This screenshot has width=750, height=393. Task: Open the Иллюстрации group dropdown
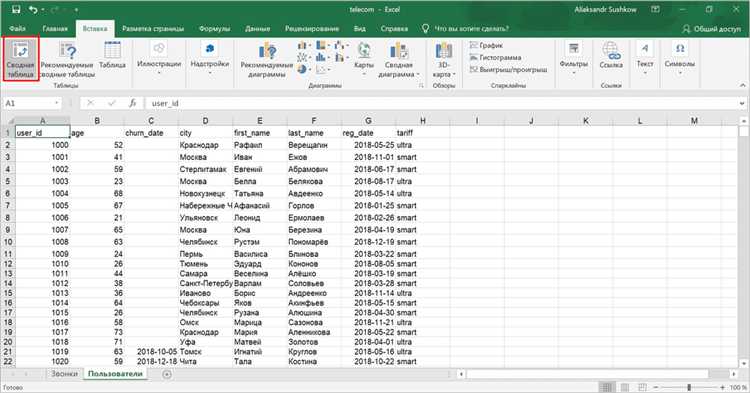(x=159, y=58)
